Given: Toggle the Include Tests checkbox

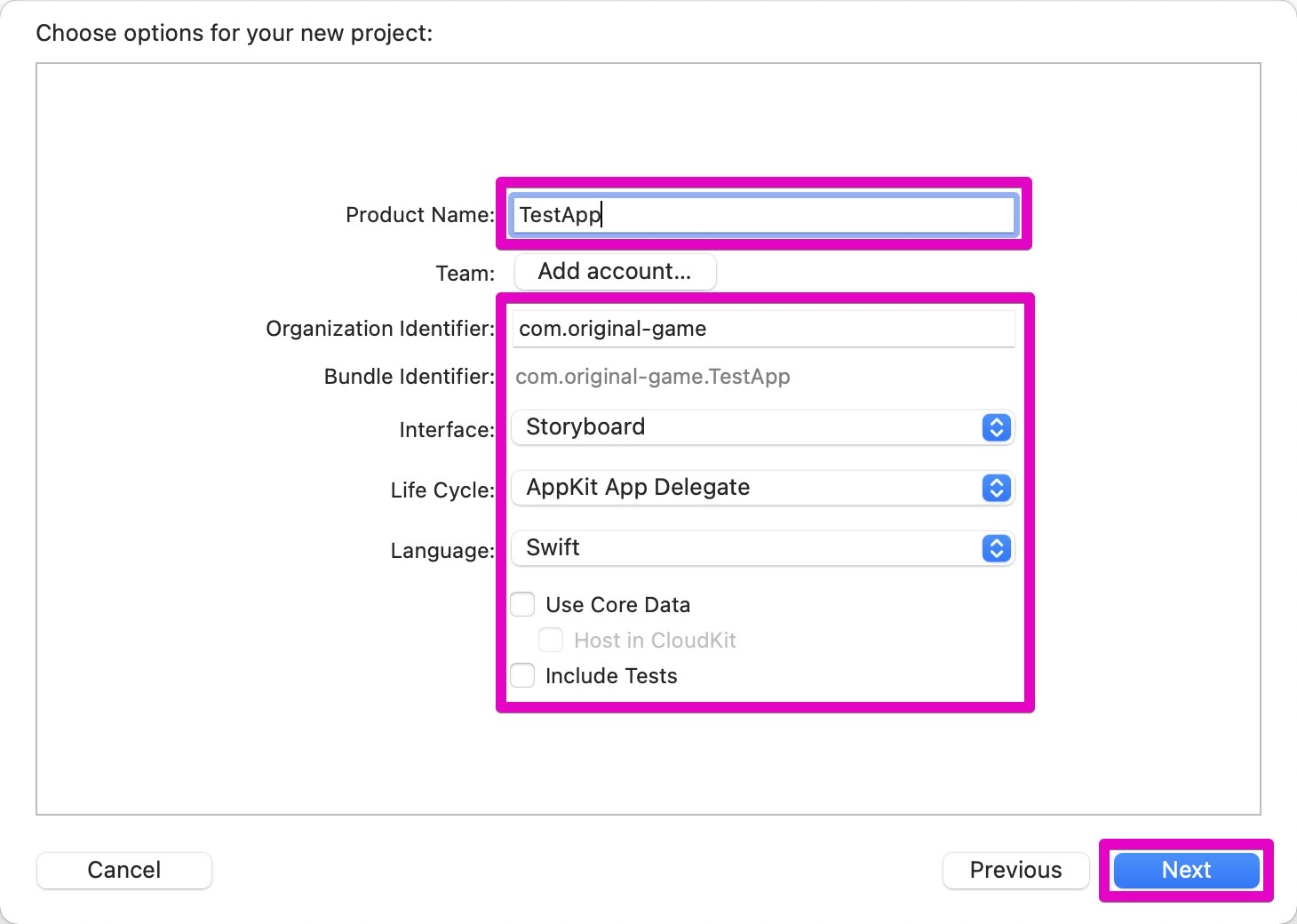Looking at the screenshot, I should coord(523,676).
